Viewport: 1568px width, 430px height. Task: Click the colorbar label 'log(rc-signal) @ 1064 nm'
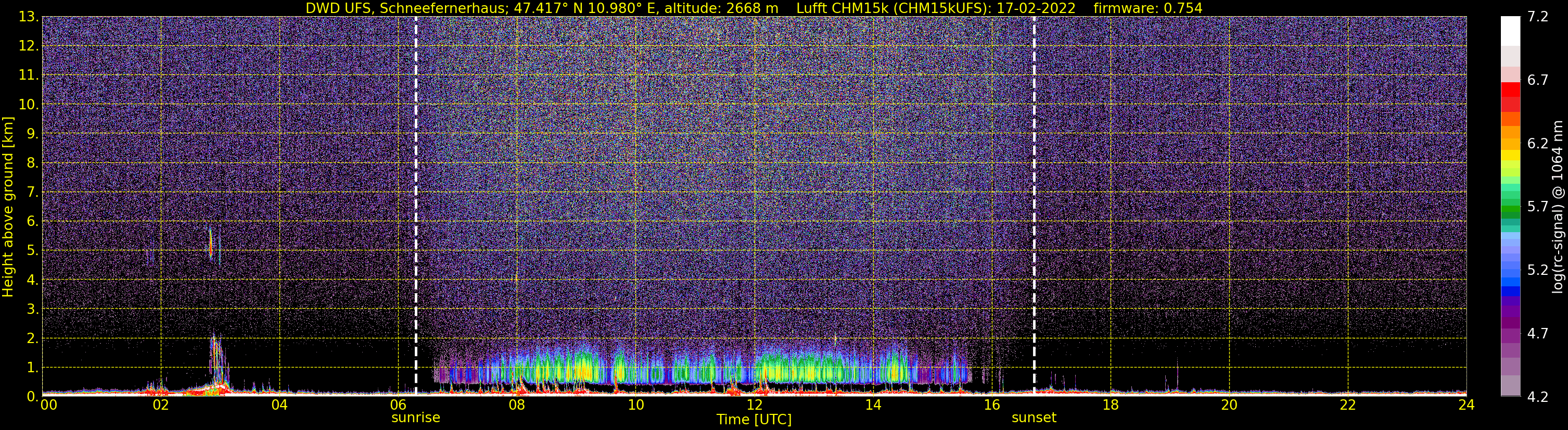[1558, 207]
